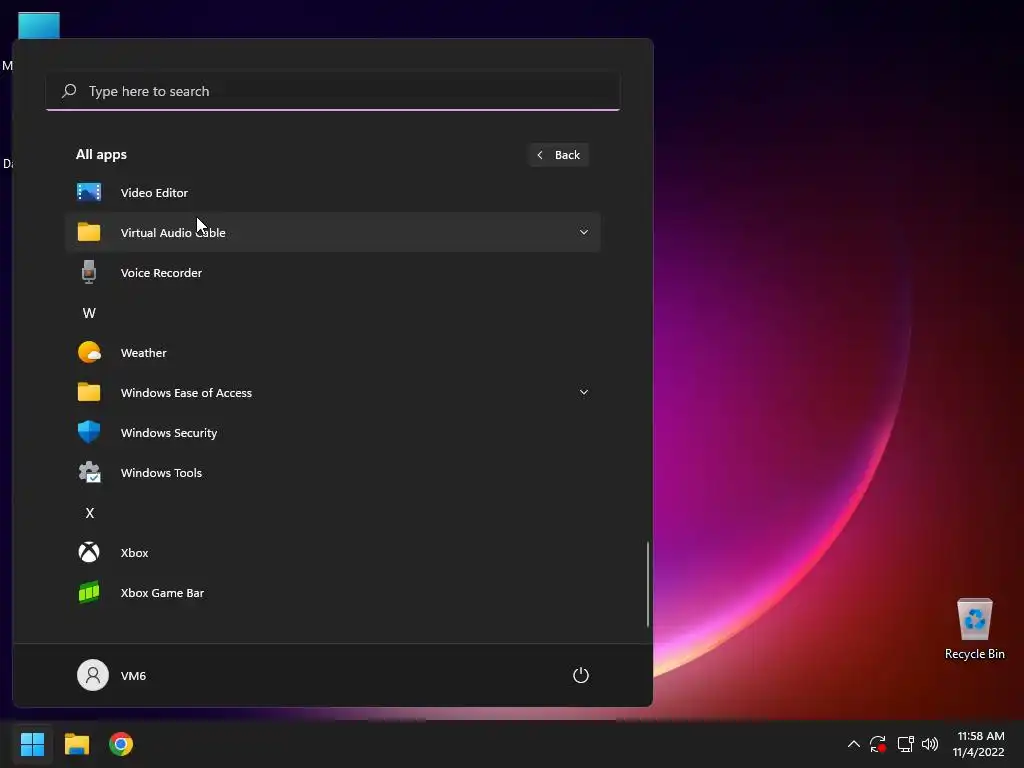Select the Weather text label
Screen dimensions: 1024x768
tap(144, 353)
